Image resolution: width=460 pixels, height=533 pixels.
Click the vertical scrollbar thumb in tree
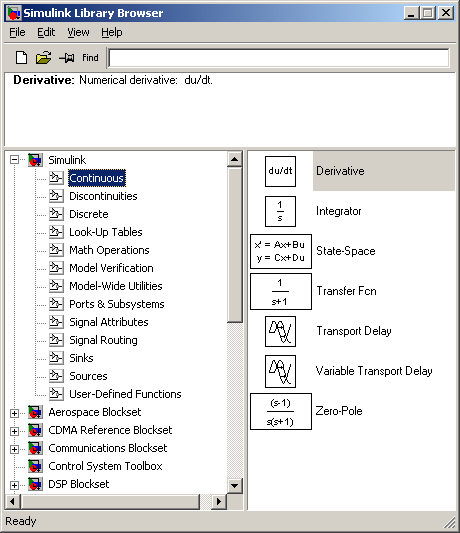pos(235,244)
